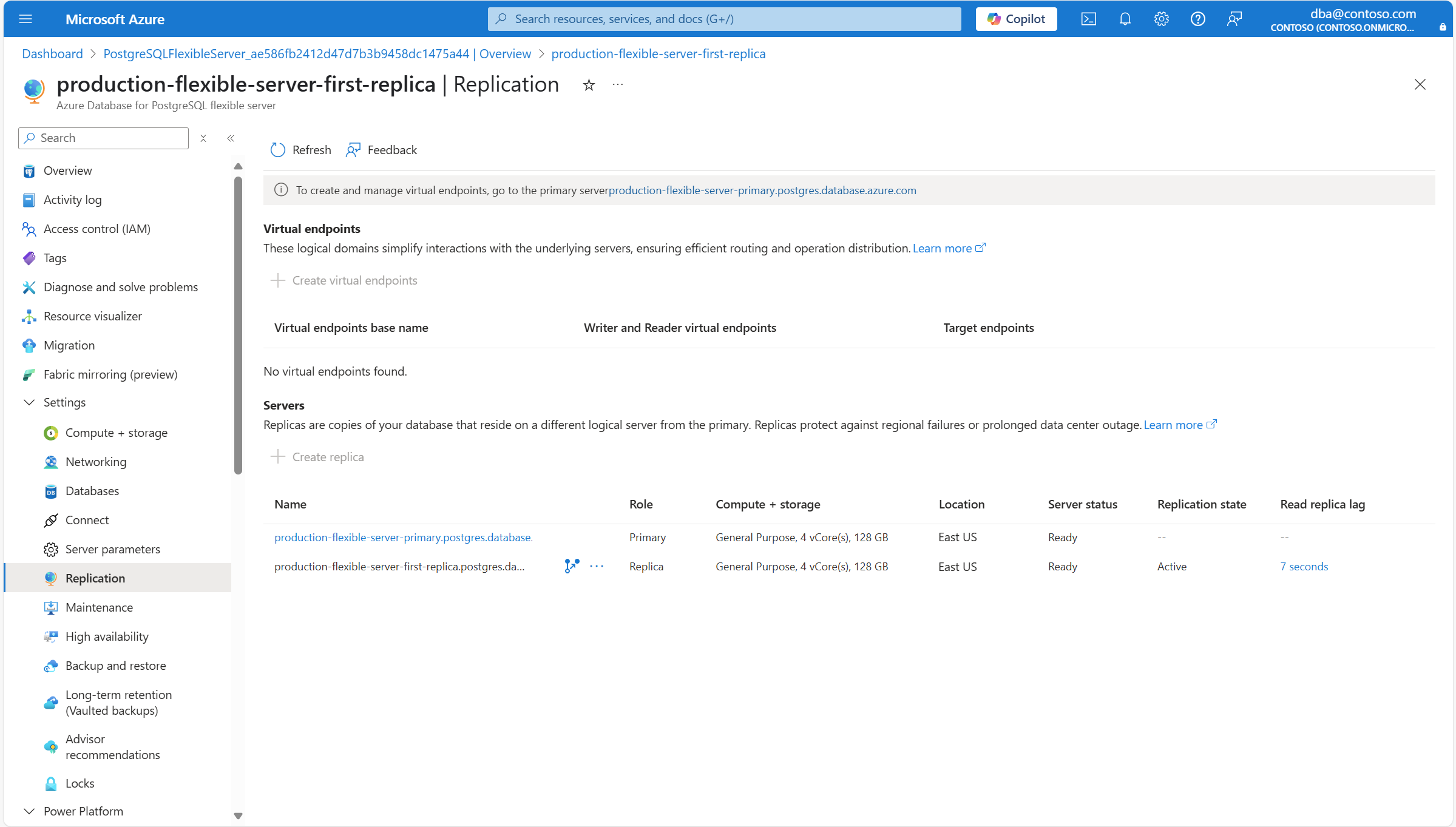Screen dimensions: 1456x827
Task: Close the Replication blade
Action: coord(1420,84)
